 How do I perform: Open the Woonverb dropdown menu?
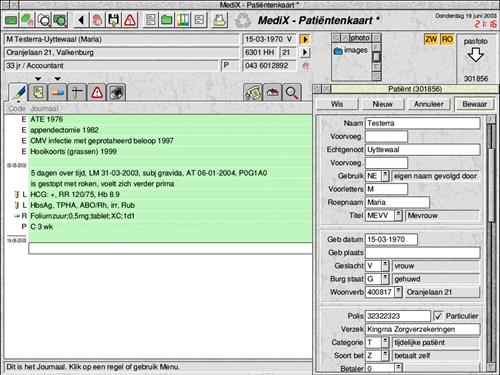(x=398, y=292)
